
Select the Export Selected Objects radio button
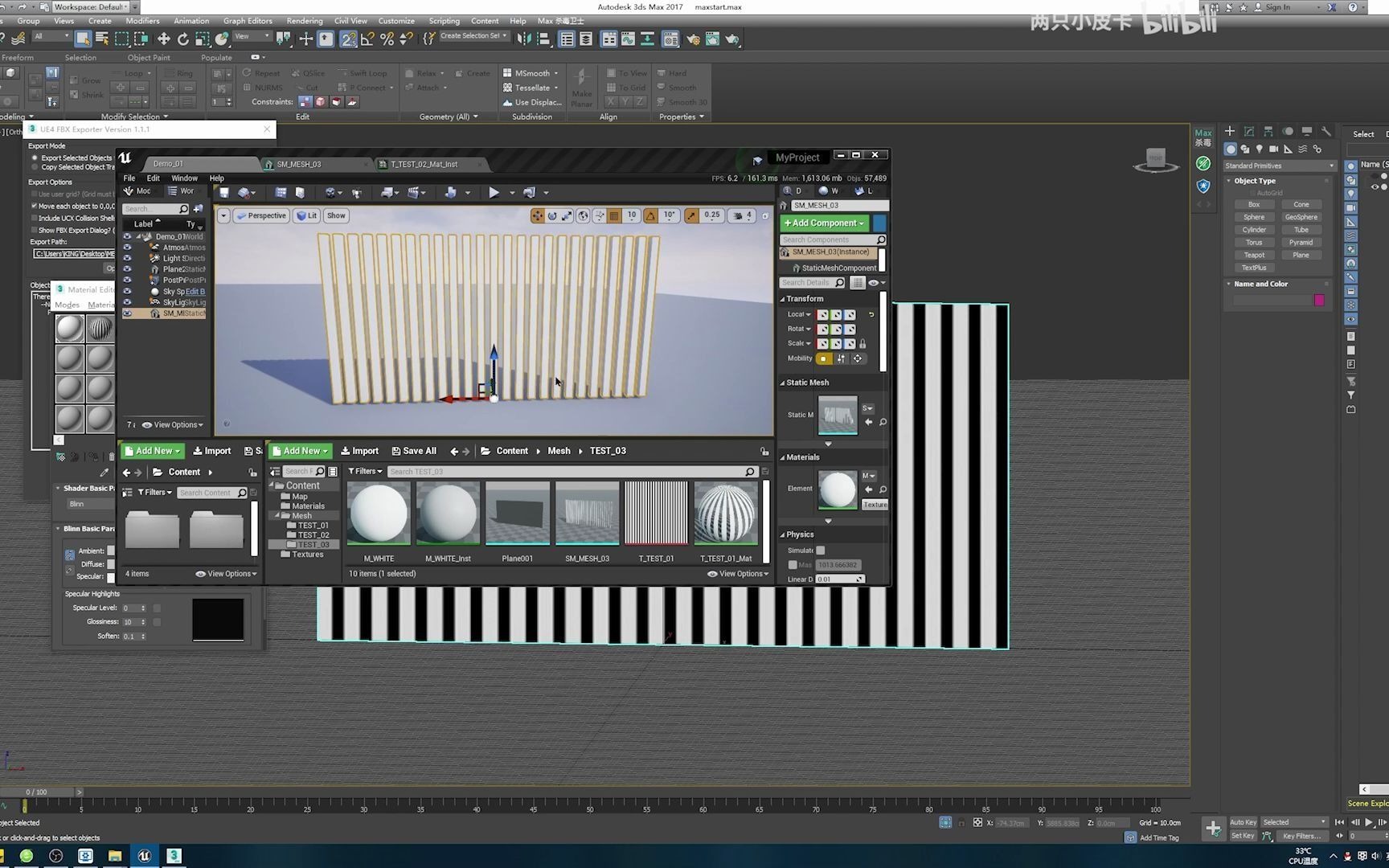[34, 158]
